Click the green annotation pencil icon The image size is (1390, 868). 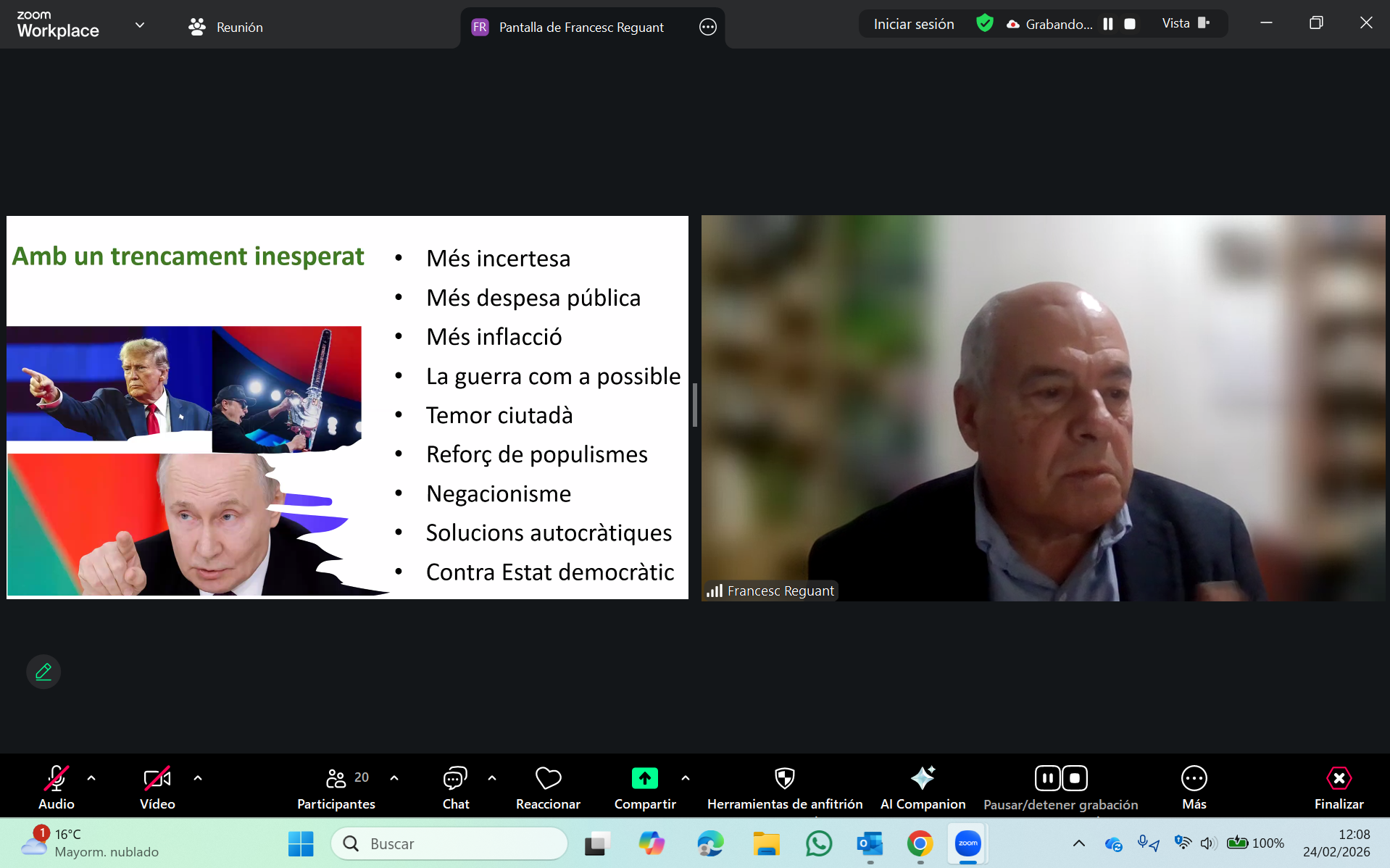pos(43,672)
